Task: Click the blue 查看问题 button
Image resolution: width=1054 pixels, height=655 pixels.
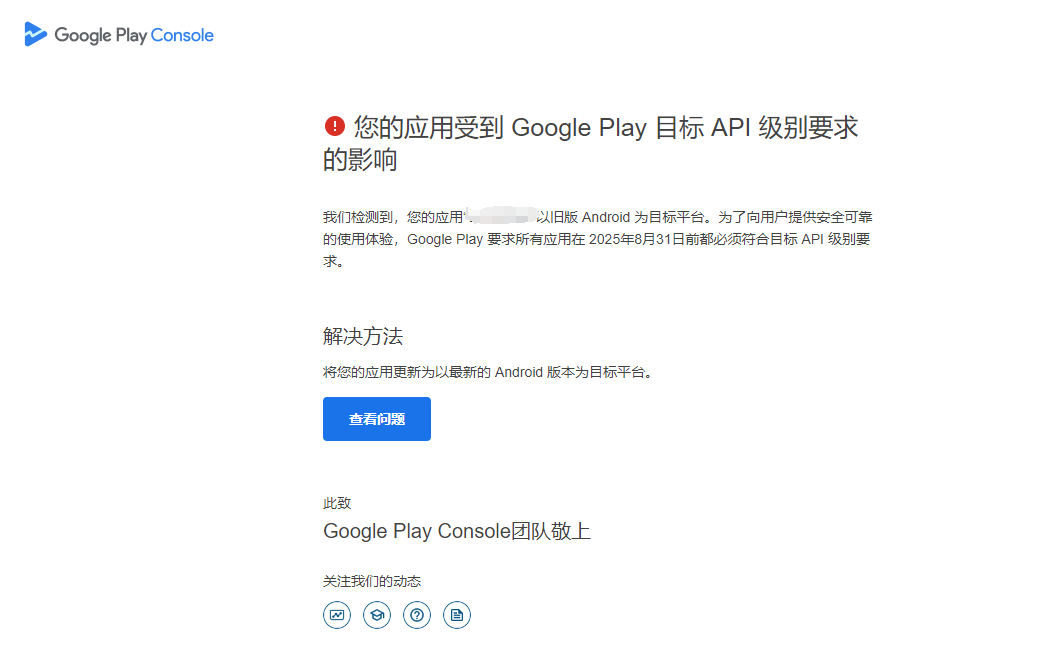Action: click(376, 419)
